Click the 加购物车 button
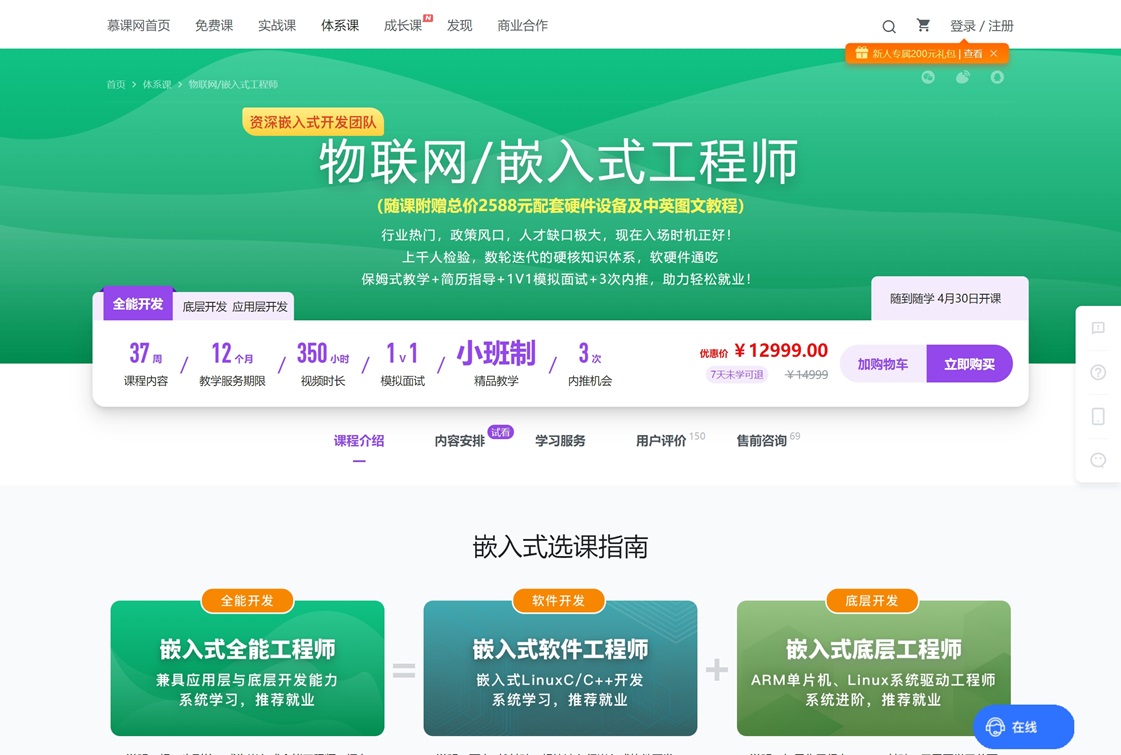The width and height of the screenshot is (1121, 755). 883,363
